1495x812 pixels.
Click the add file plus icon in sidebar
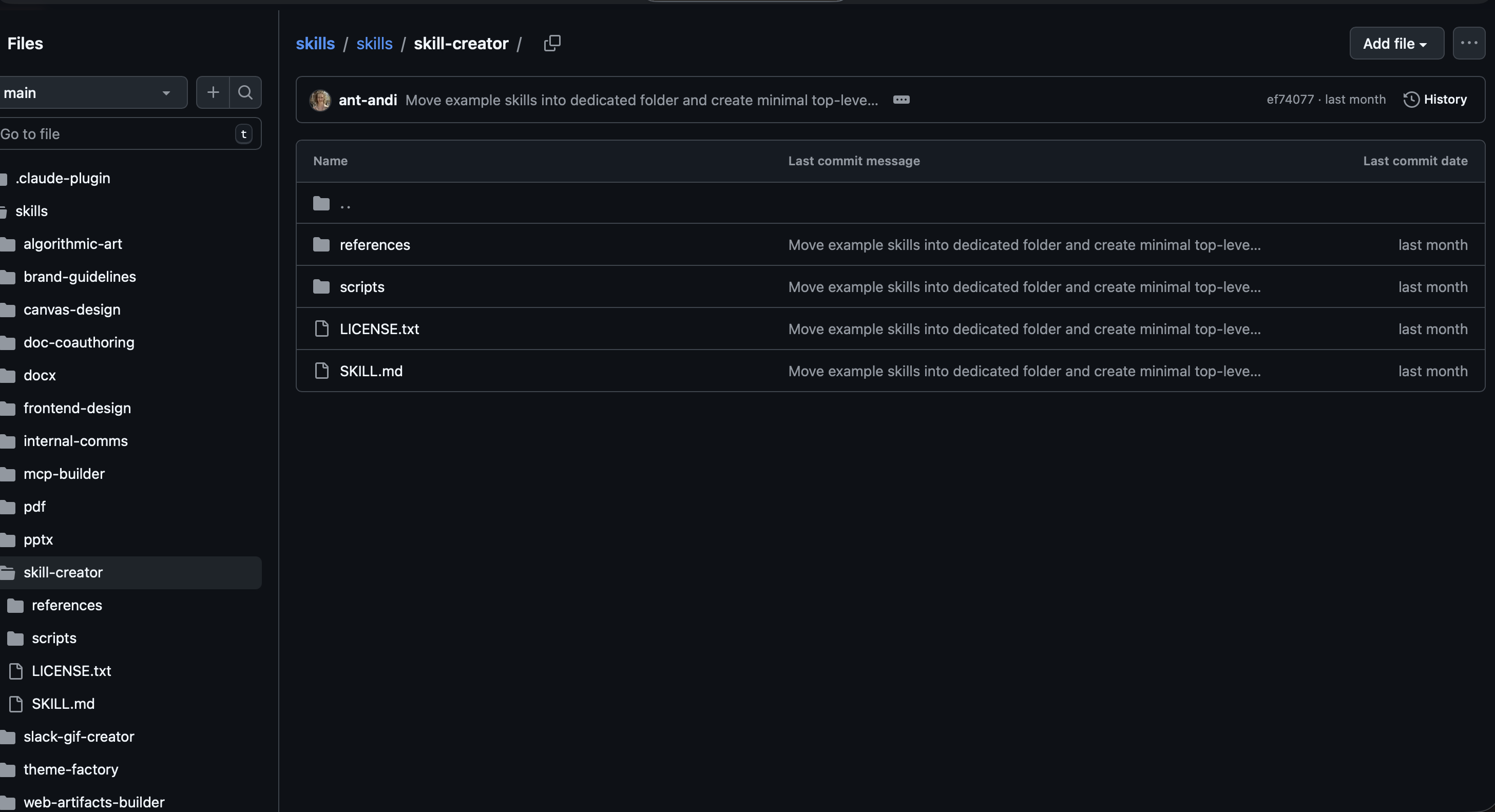[x=213, y=92]
